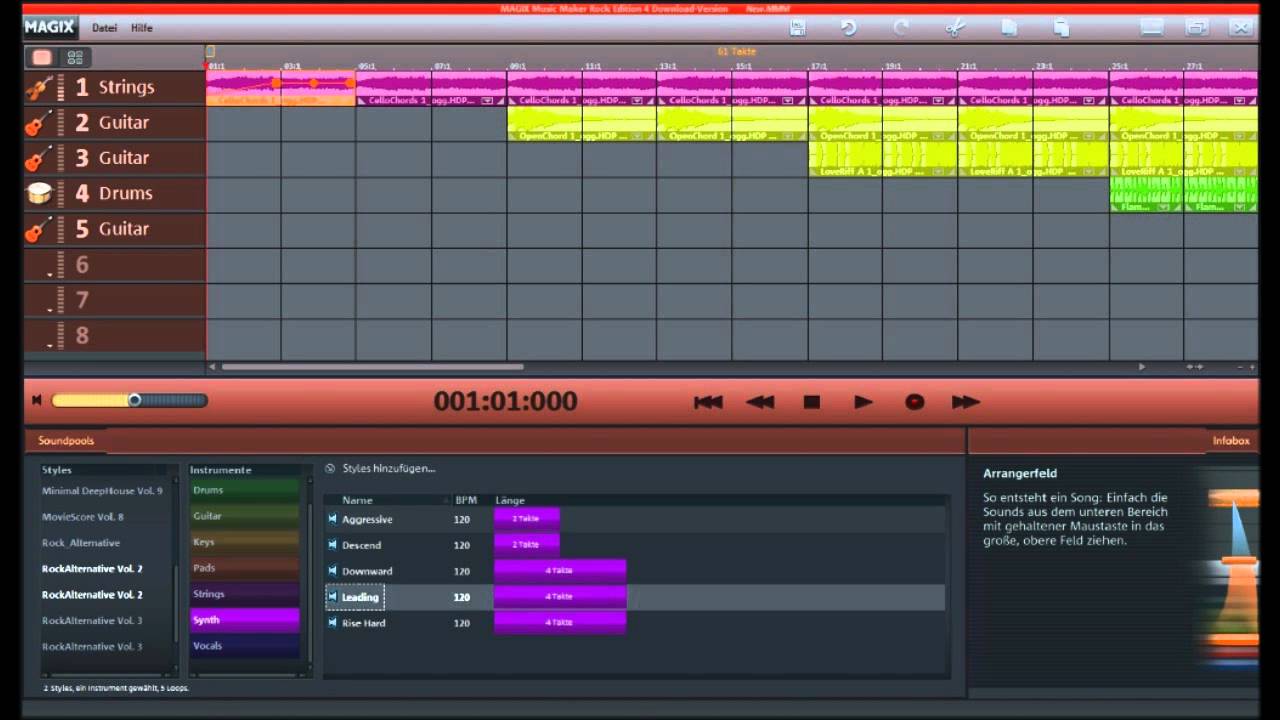Viewport: 1280px width, 720px height.
Task: Select the Drums instrument category
Action: click(x=245, y=490)
